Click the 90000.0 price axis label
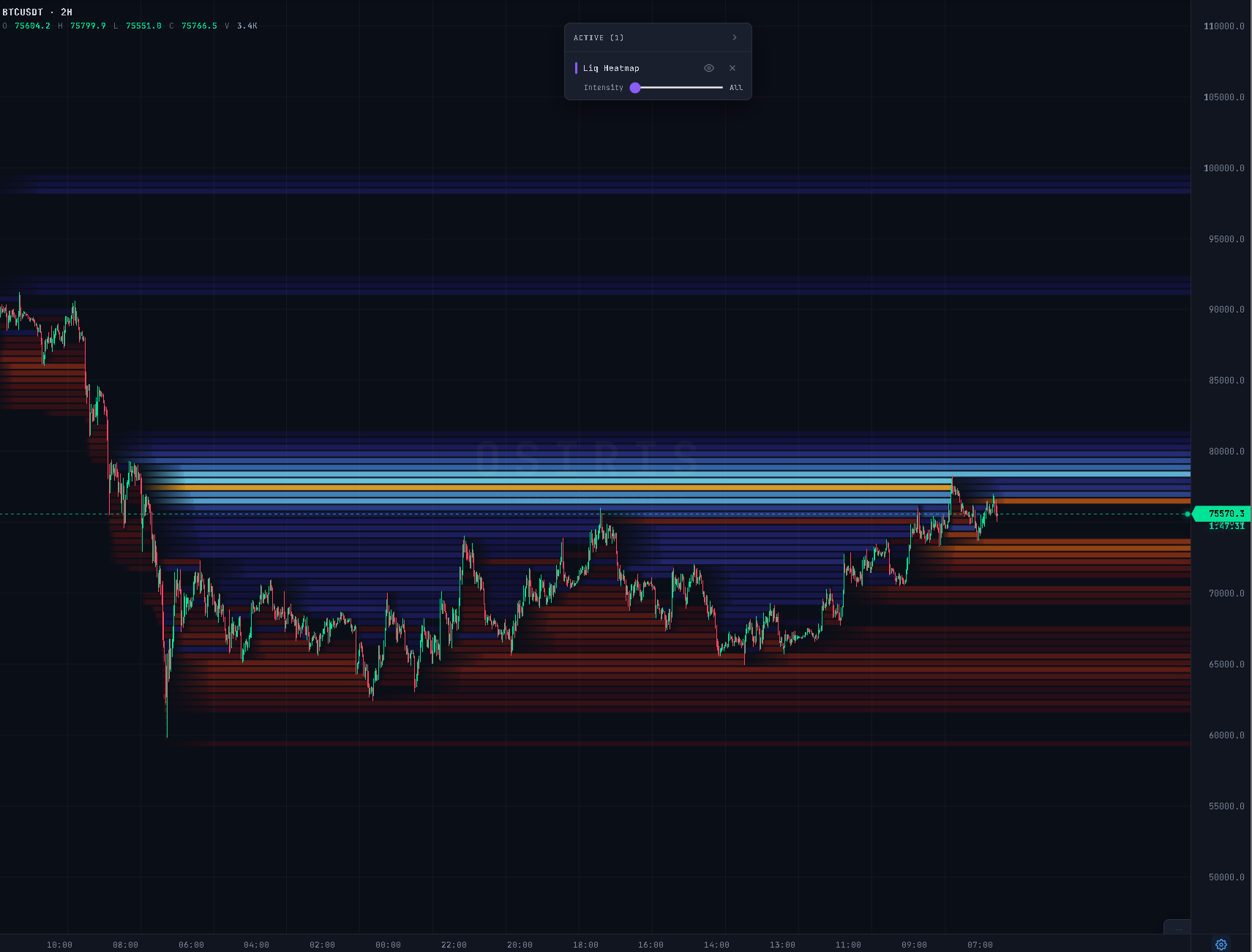Screen dimensions: 1252x952 click(x=1226, y=310)
